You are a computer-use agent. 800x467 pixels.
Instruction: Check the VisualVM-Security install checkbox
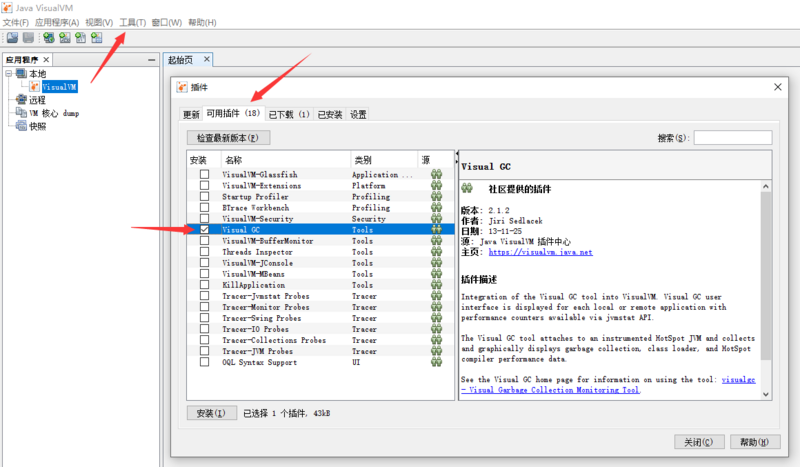[204, 218]
